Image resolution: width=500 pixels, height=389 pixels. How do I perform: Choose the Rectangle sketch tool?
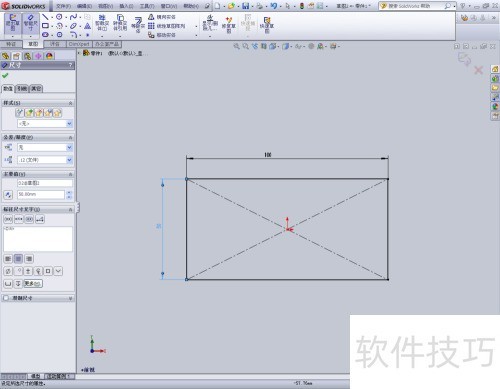point(45,26)
